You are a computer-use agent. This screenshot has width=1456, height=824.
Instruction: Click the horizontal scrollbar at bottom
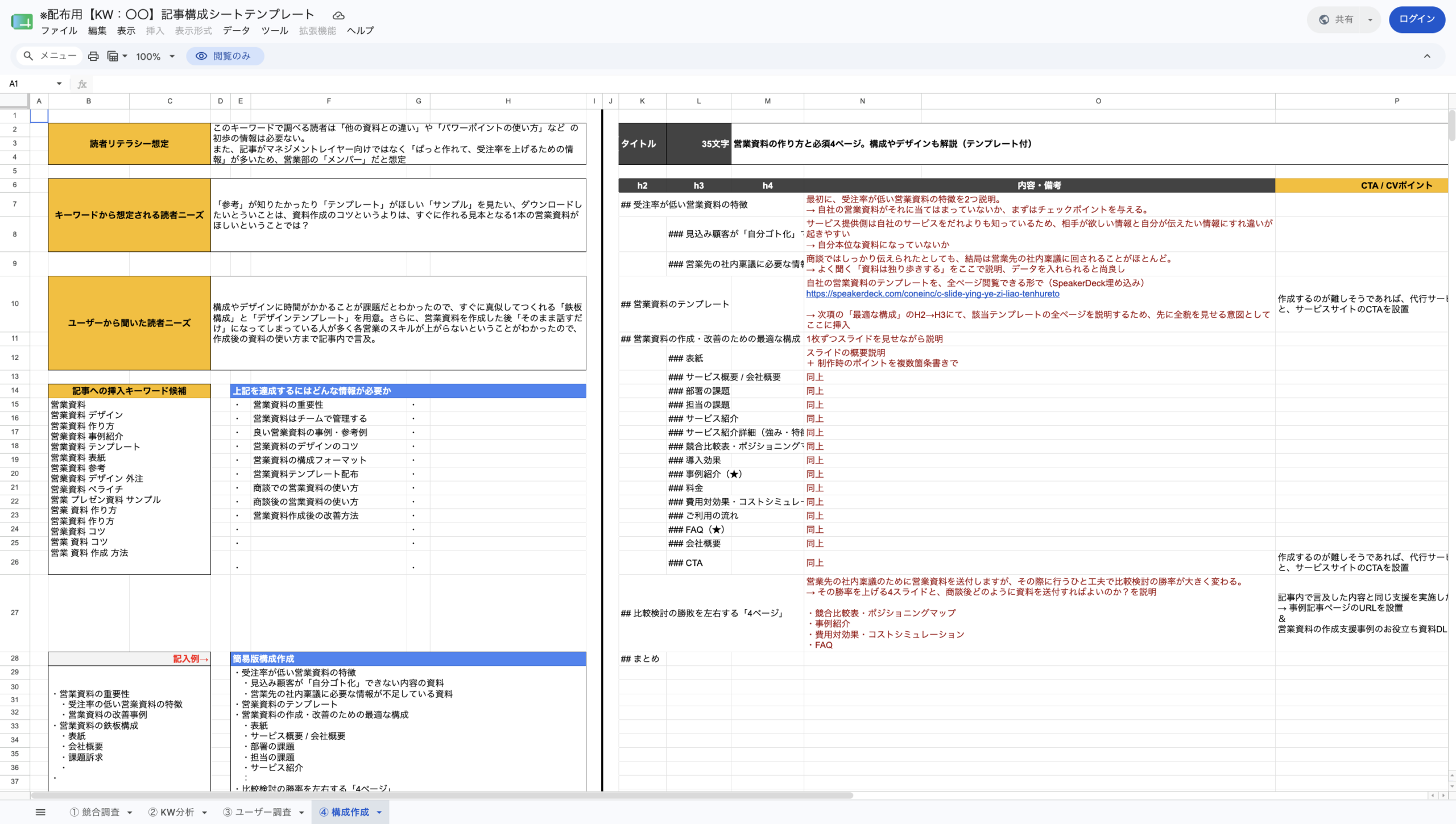tap(441, 796)
